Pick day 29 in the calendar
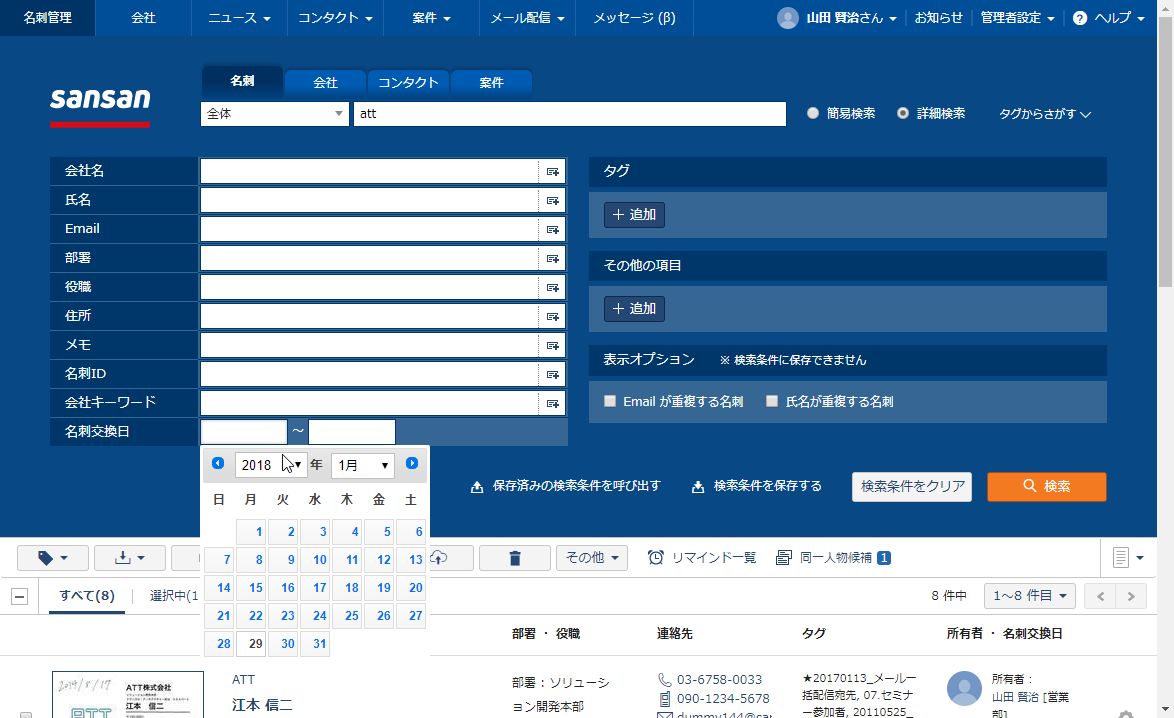Viewport: 1174px width, 718px height. [252, 644]
